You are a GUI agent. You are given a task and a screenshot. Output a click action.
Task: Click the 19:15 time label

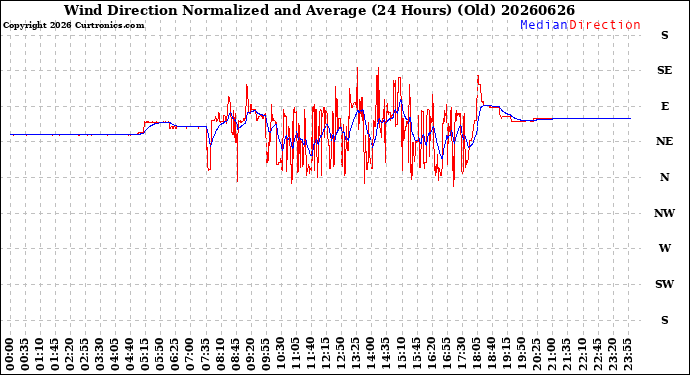[x=506, y=354]
